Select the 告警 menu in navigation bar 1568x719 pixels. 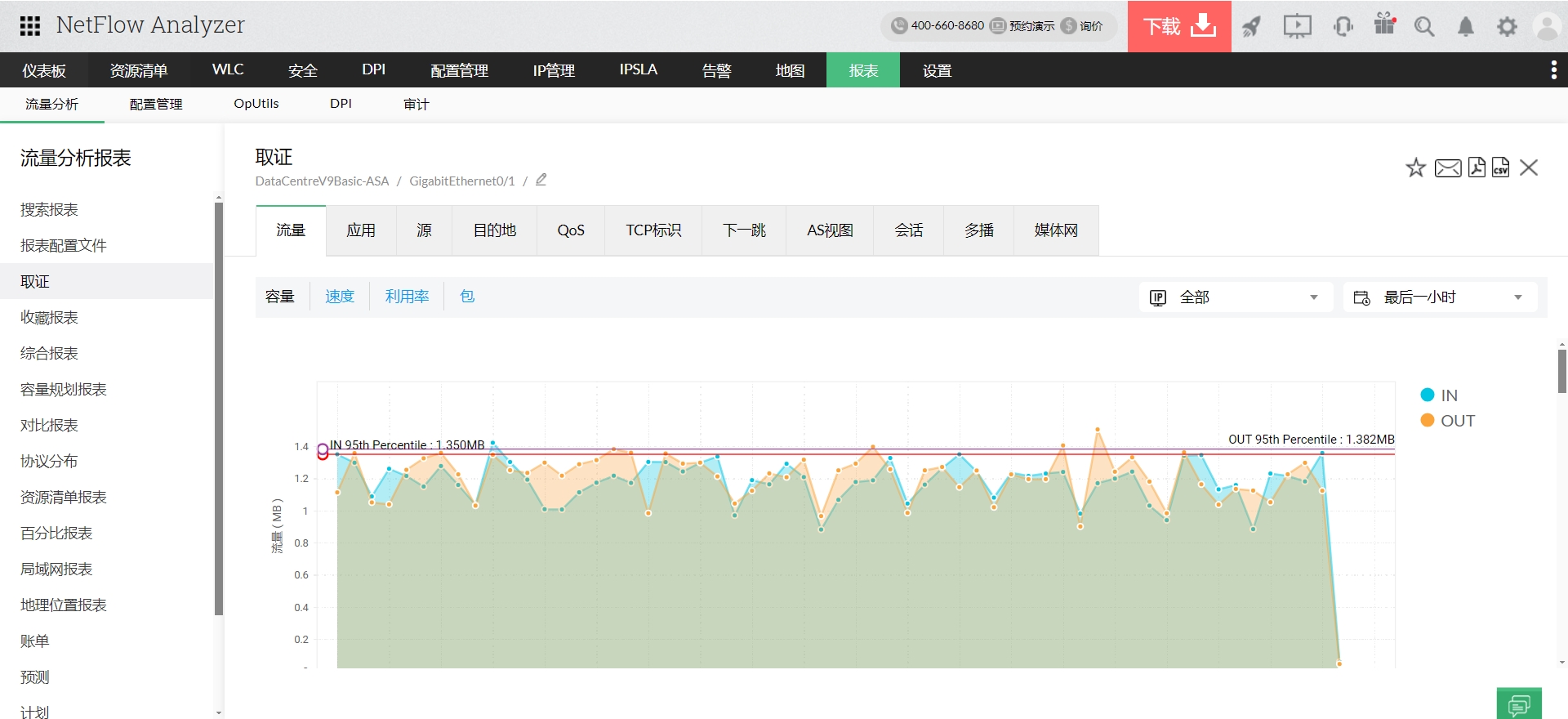click(716, 70)
